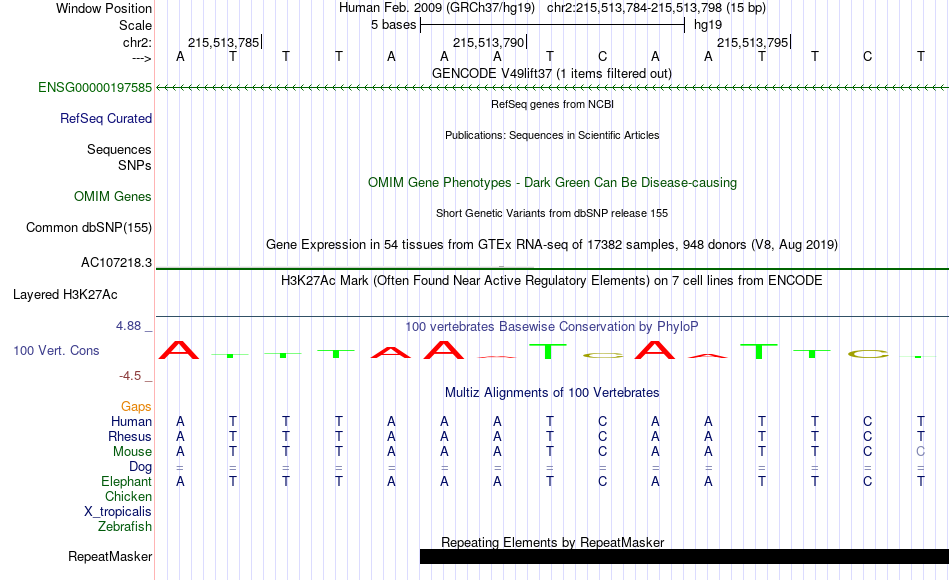The image size is (950, 580).
Task: Click the 4.88 conservation scale maximum
Action: pyautogui.click(x=128, y=326)
